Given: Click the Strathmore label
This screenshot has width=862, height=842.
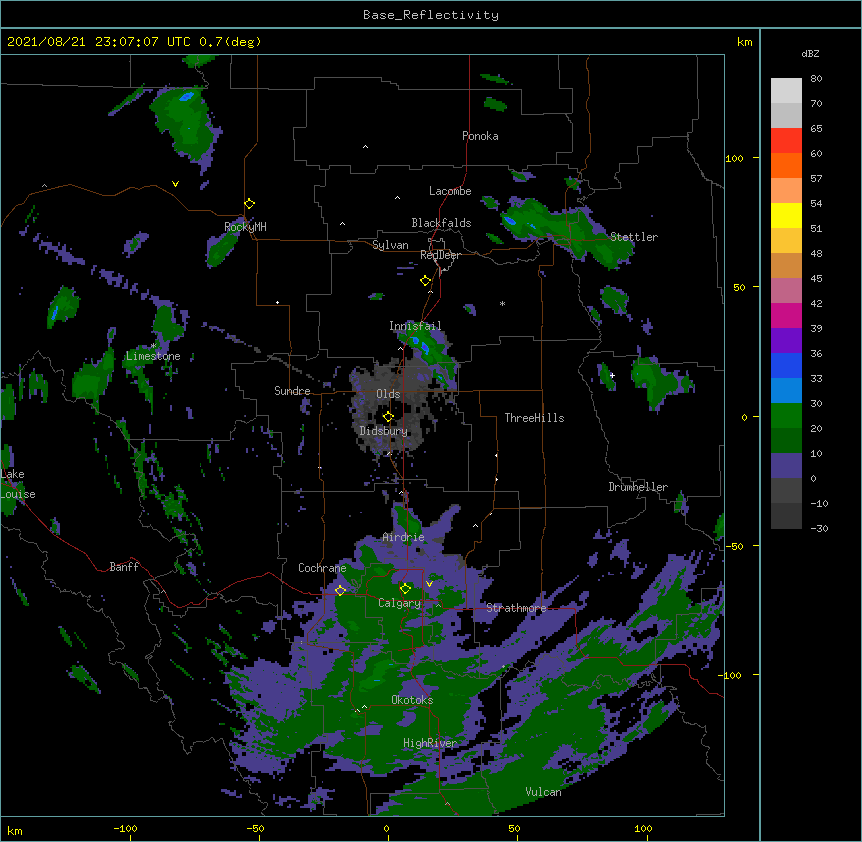Looking at the screenshot, I should click(516, 608).
